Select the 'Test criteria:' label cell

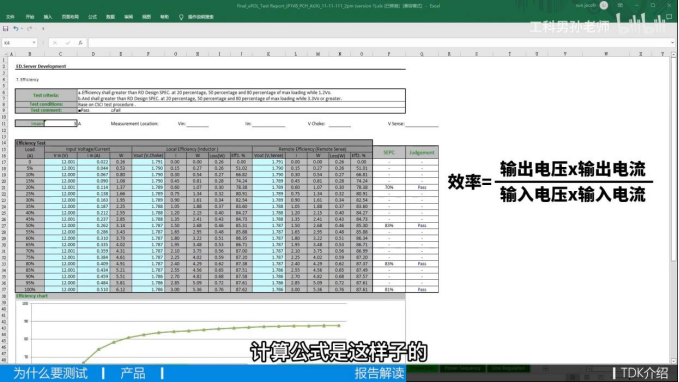(x=46, y=95)
